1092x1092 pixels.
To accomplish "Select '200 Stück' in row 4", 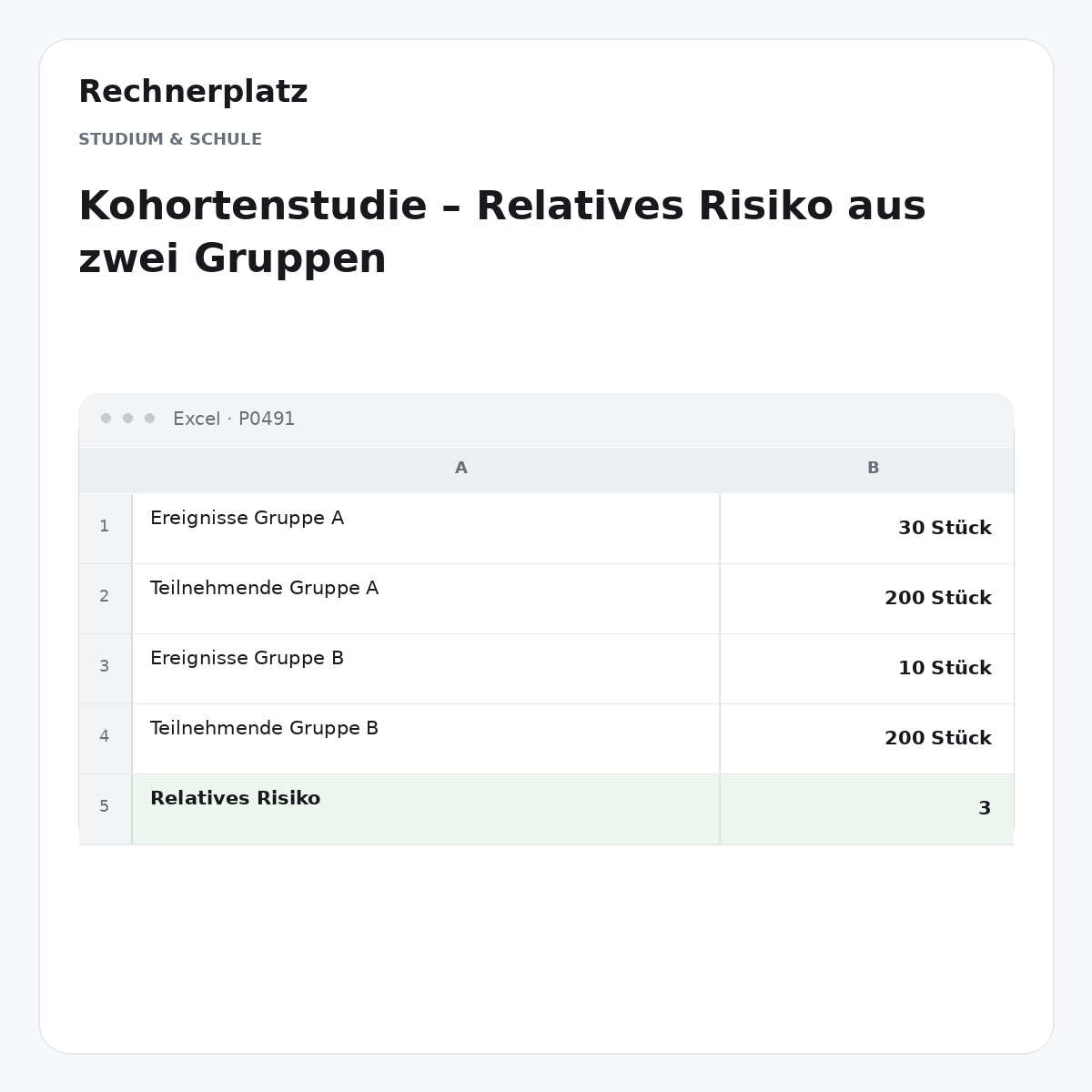I will (866, 738).
